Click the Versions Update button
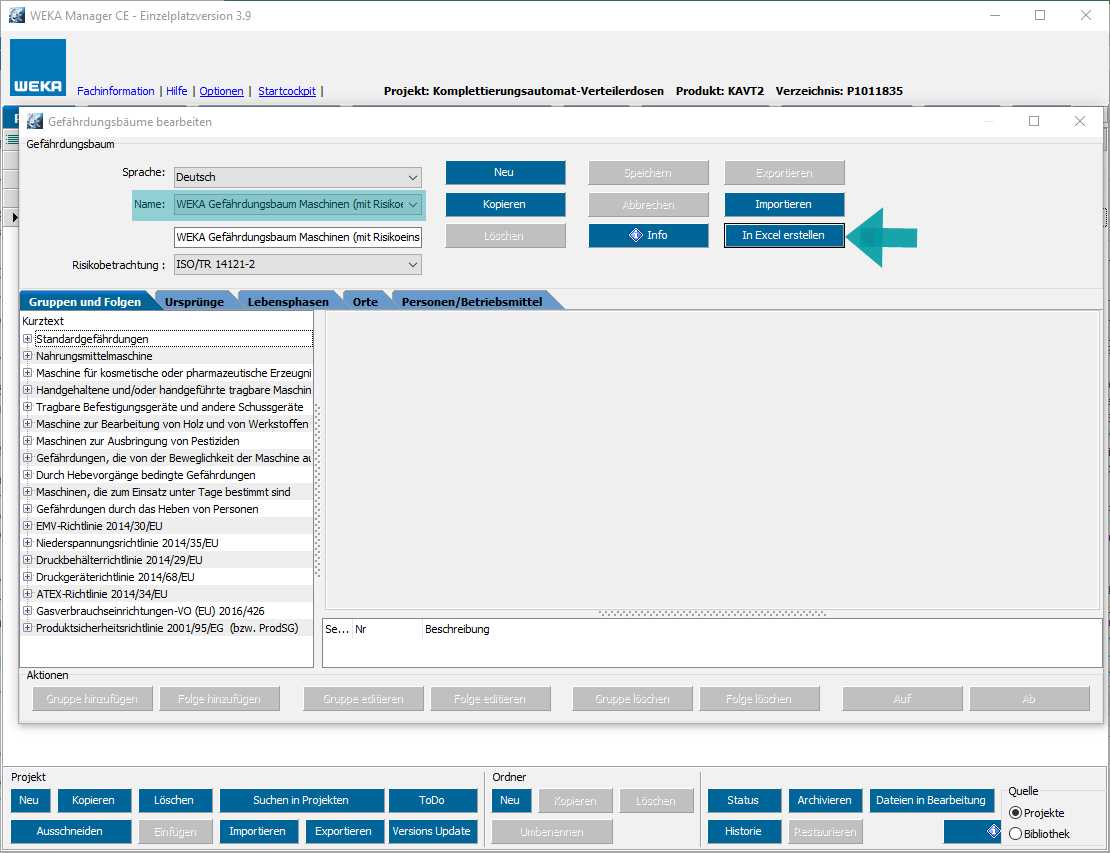Image resolution: width=1110 pixels, height=853 pixels. [433, 831]
